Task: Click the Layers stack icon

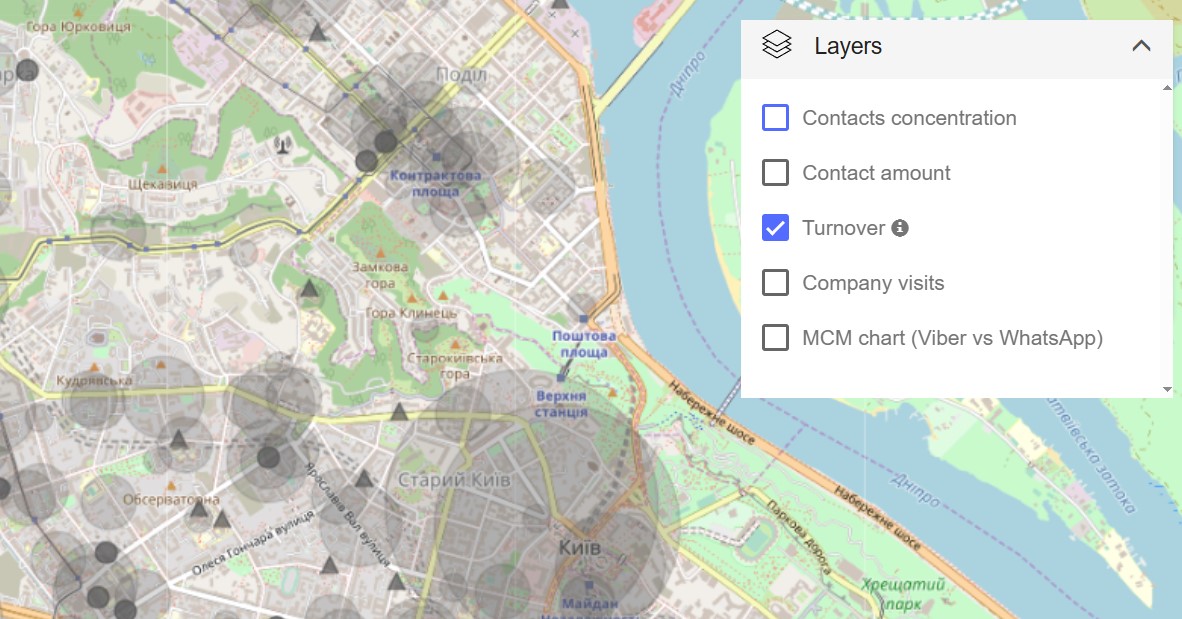Action: tap(777, 46)
